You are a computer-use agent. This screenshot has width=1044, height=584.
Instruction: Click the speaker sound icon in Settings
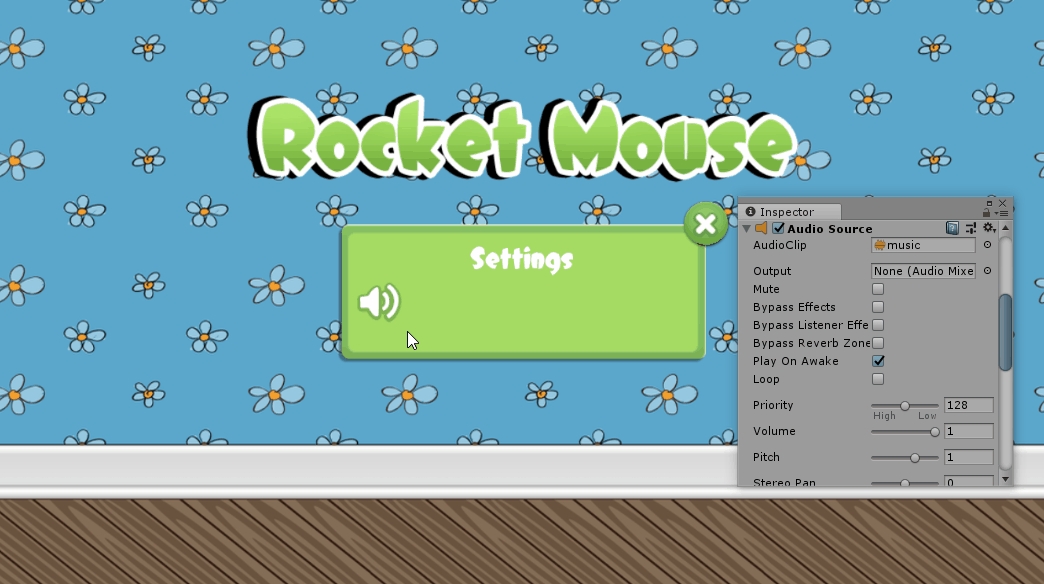tap(379, 301)
